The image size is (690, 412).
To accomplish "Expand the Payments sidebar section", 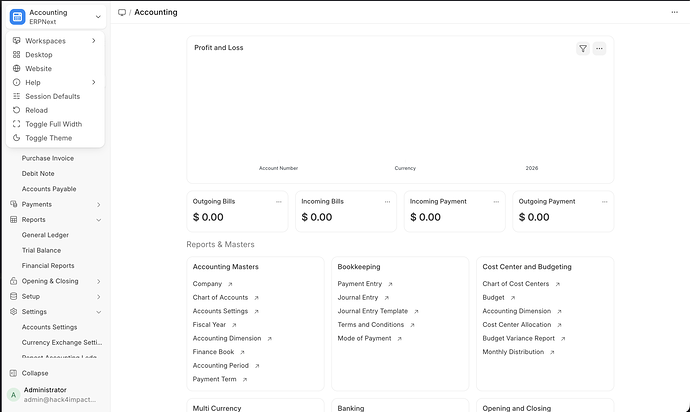I will click(x=98, y=204).
